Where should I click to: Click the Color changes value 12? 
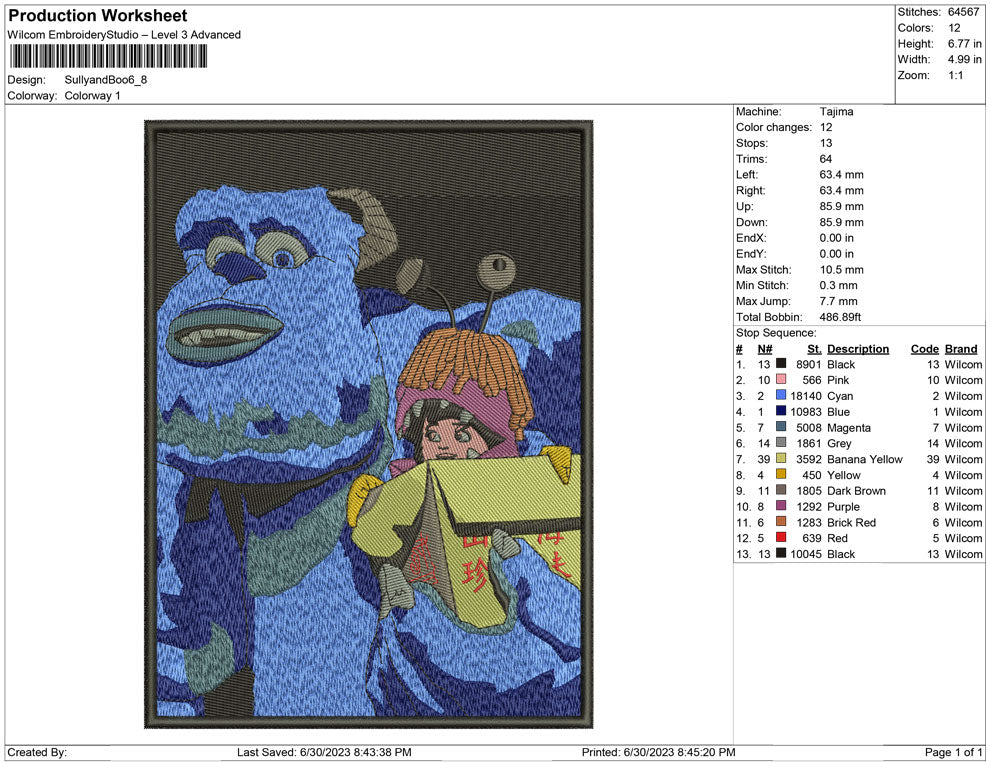click(825, 128)
